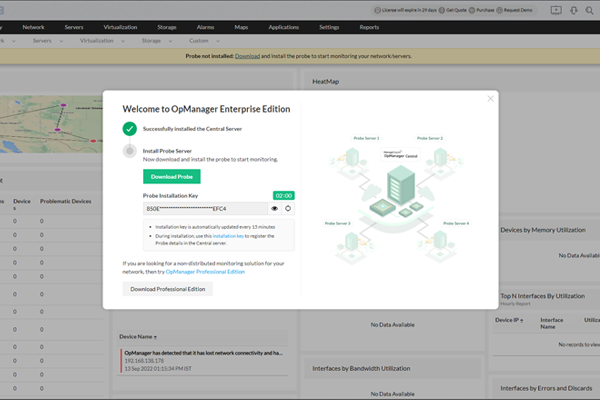Click the map widget thumbnail
The image size is (600, 400).
point(51,124)
